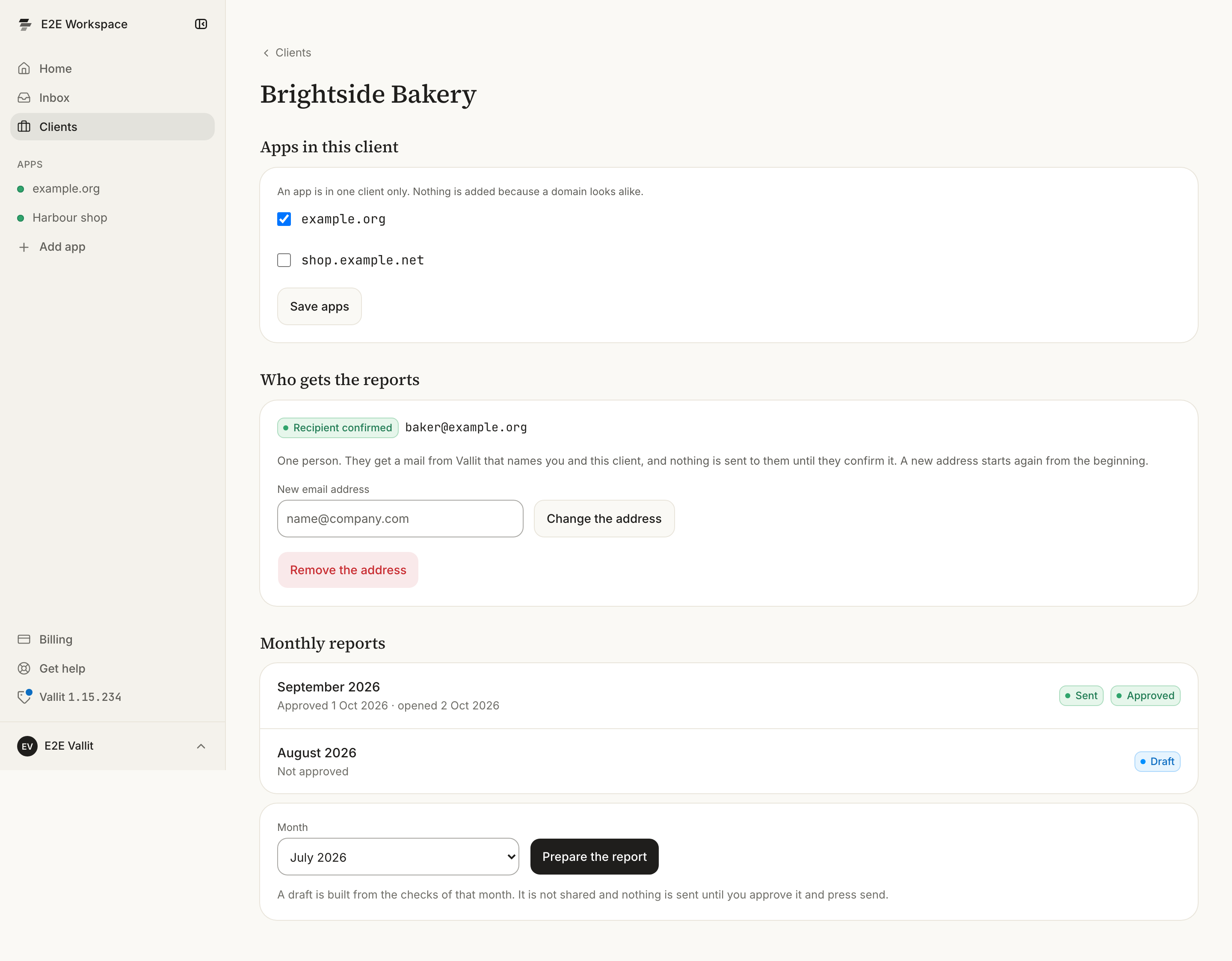Viewport: 1232px width, 961px height.
Task: Open Home via the house icon
Action: (24, 69)
